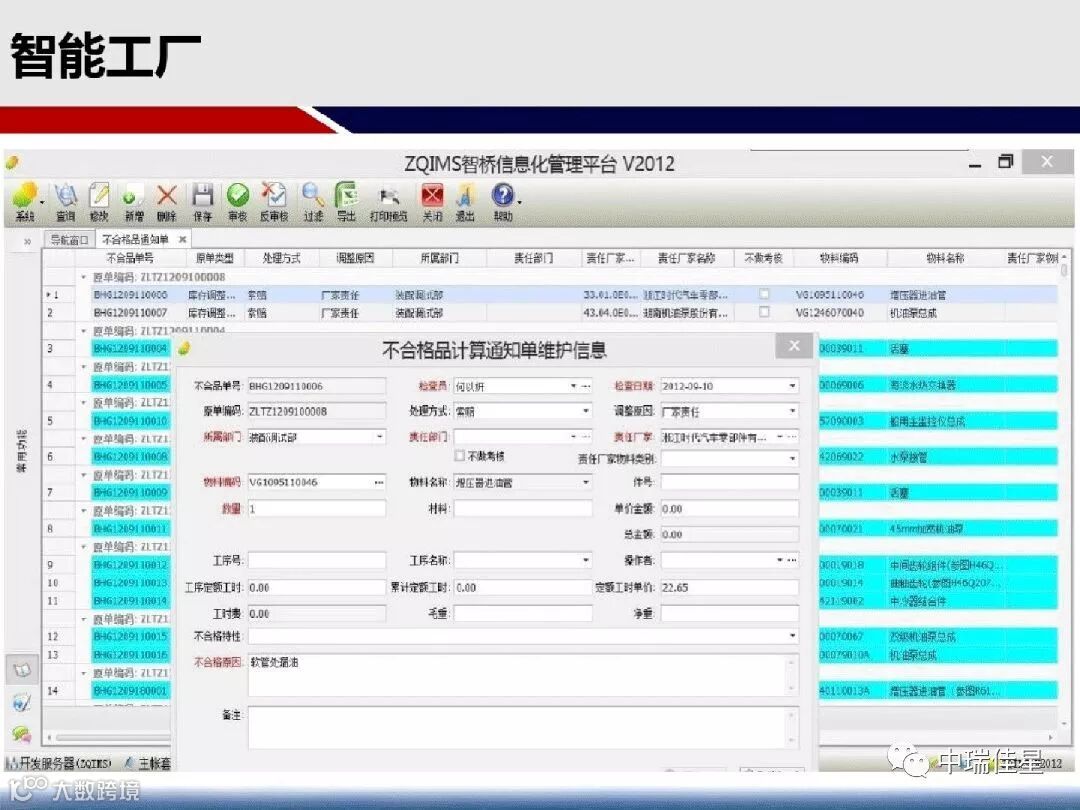This screenshot has width=1080, height=810.
Task: Click the 物料编码 column header in grid
Action: tap(839, 258)
